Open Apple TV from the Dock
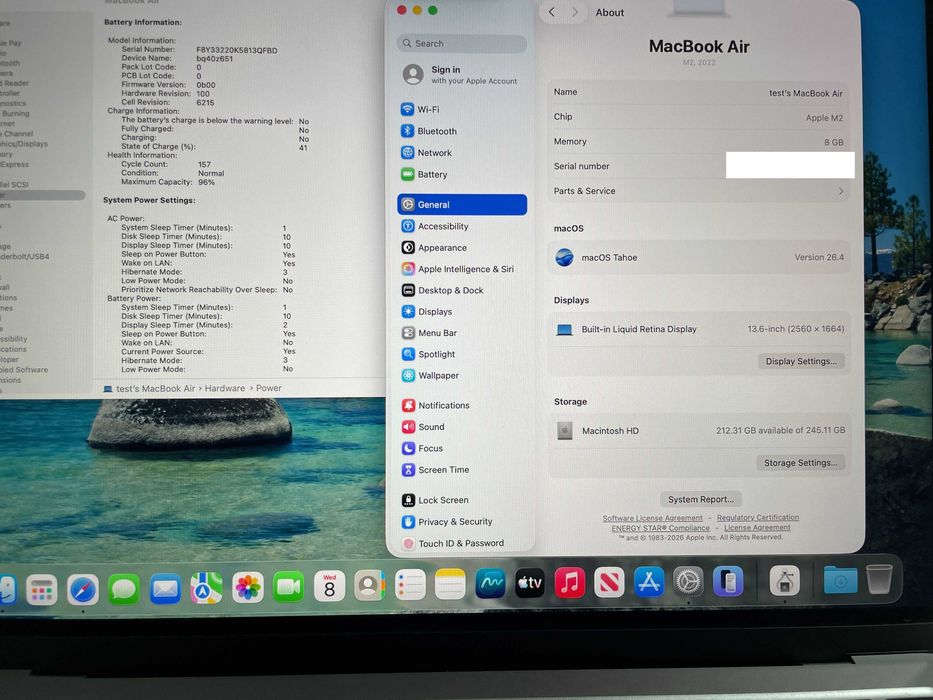Image resolution: width=933 pixels, height=700 pixels. (530, 583)
